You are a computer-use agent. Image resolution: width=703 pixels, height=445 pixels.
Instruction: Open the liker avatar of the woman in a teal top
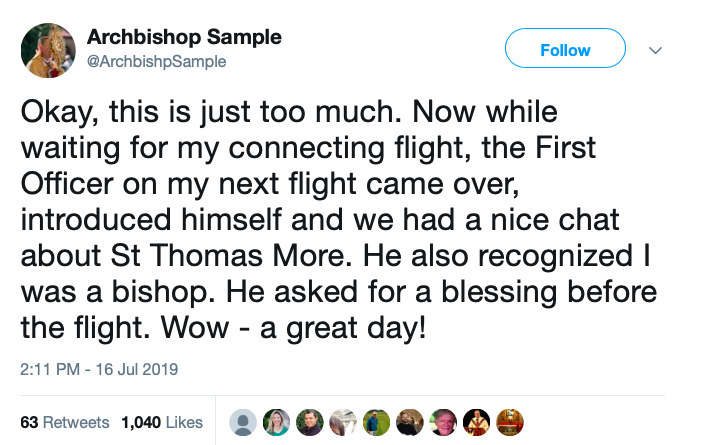click(x=276, y=423)
